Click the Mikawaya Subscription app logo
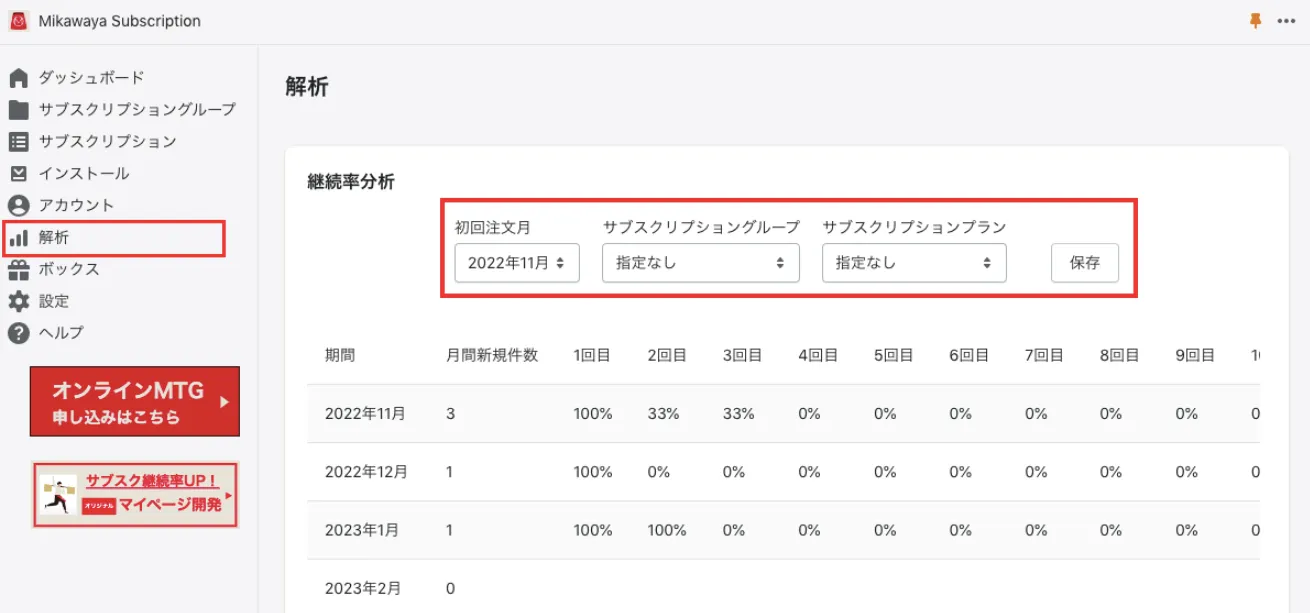The height and width of the screenshot is (613, 1310). coord(18,21)
